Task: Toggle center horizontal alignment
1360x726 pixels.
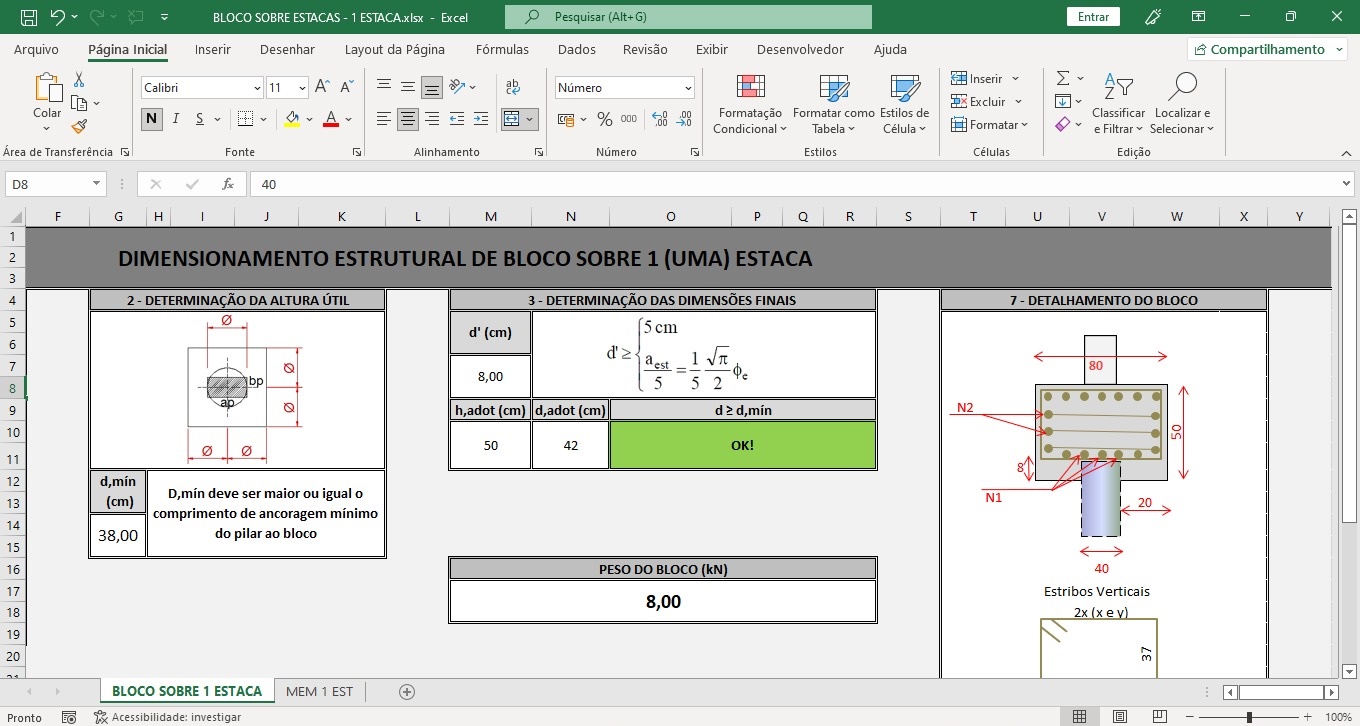Action: (408, 119)
